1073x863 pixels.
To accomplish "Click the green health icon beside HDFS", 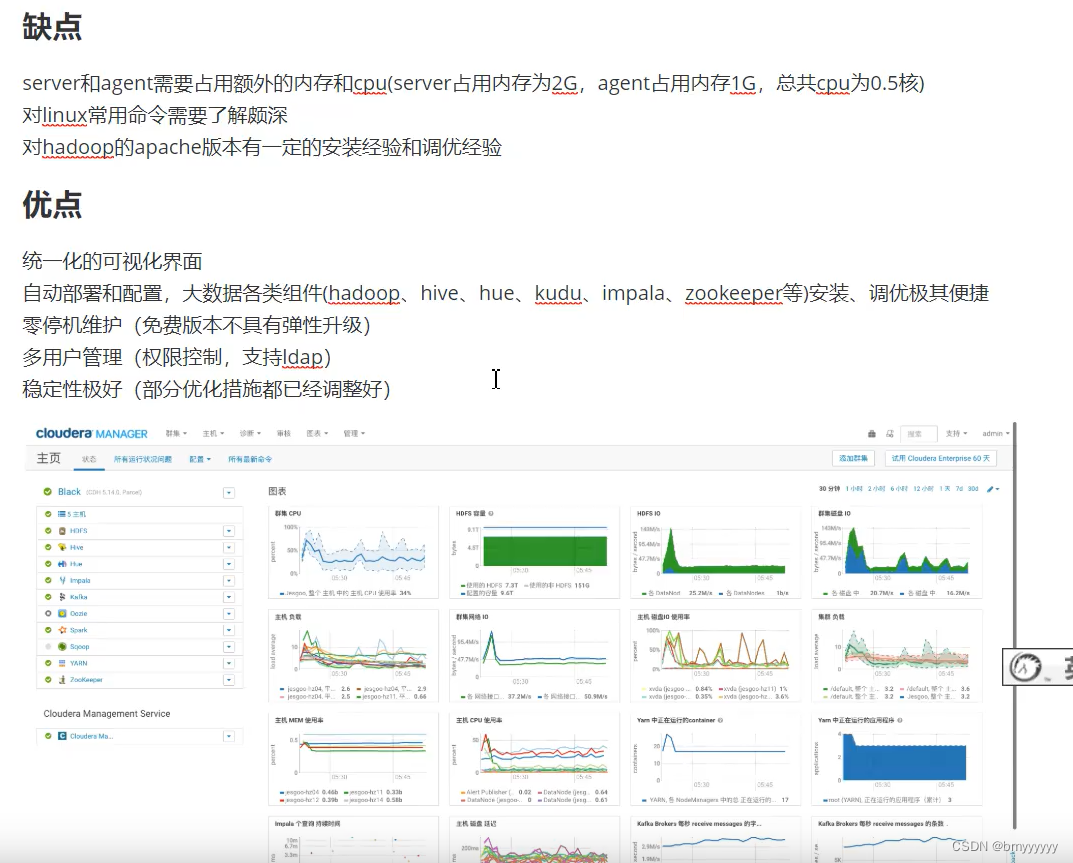I will click(x=48, y=531).
